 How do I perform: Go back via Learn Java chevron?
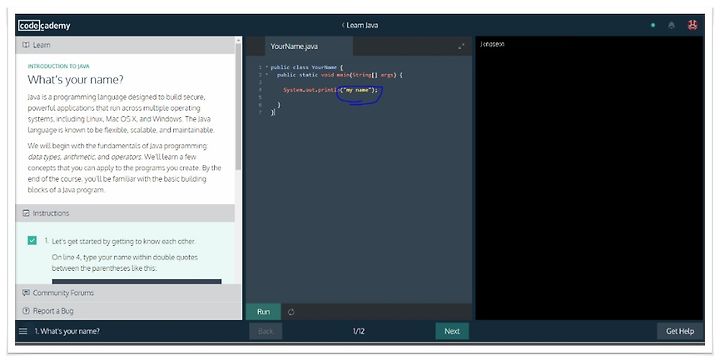point(343,25)
